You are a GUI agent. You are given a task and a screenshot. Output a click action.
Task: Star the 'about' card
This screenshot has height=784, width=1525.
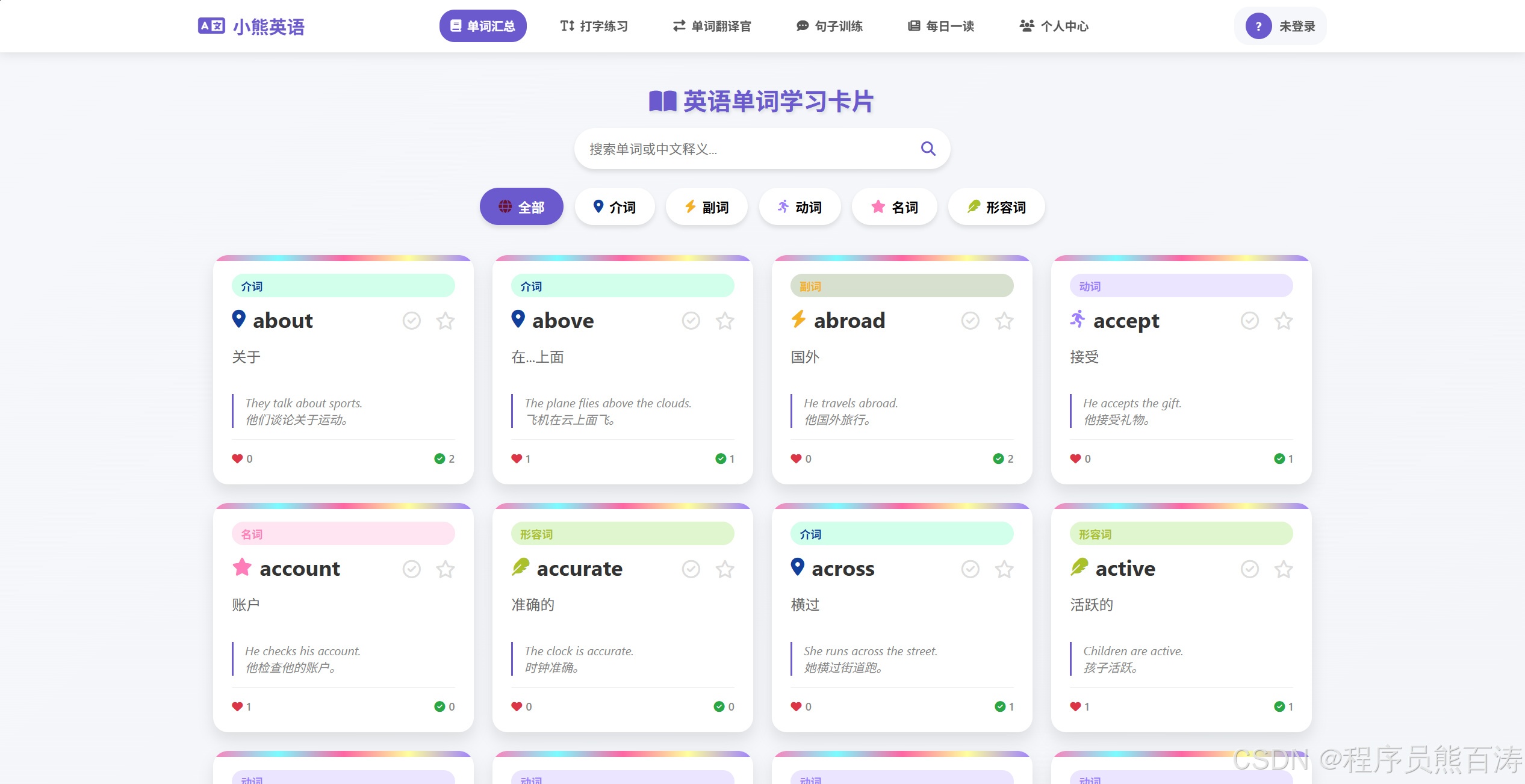click(446, 321)
